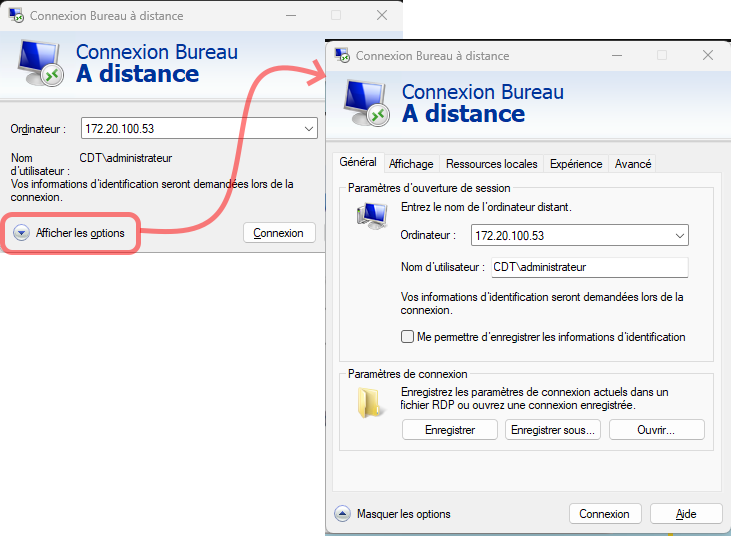Viewport: 736px width, 536px height.
Task: Click Connexion button in small window
Action: (x=279, y=233)
